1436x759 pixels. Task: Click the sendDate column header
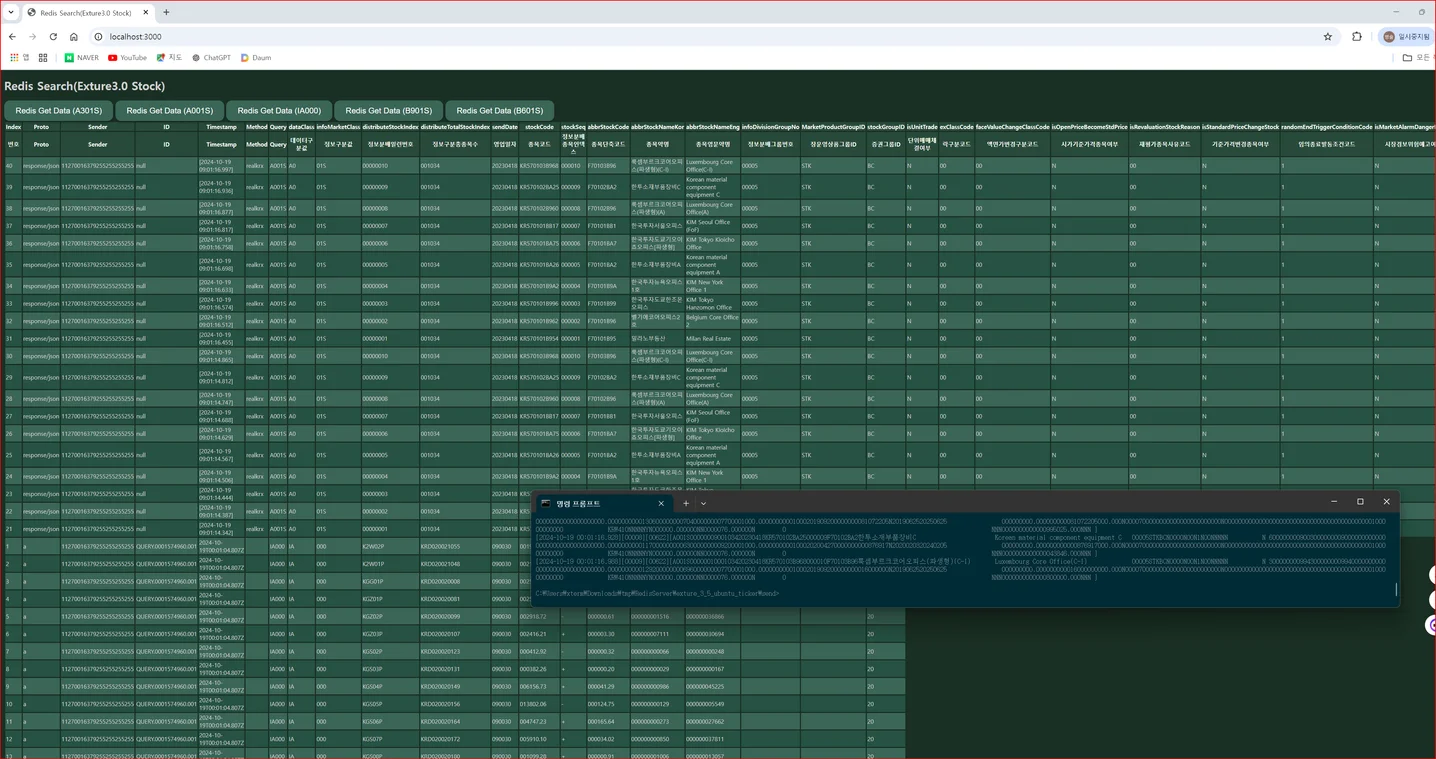[505, 127]
